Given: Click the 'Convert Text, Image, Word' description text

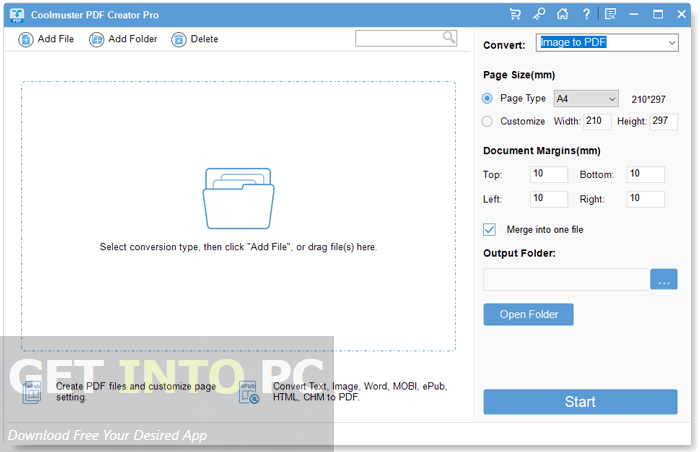Looking at the screenshot, I should coord(360,392).
